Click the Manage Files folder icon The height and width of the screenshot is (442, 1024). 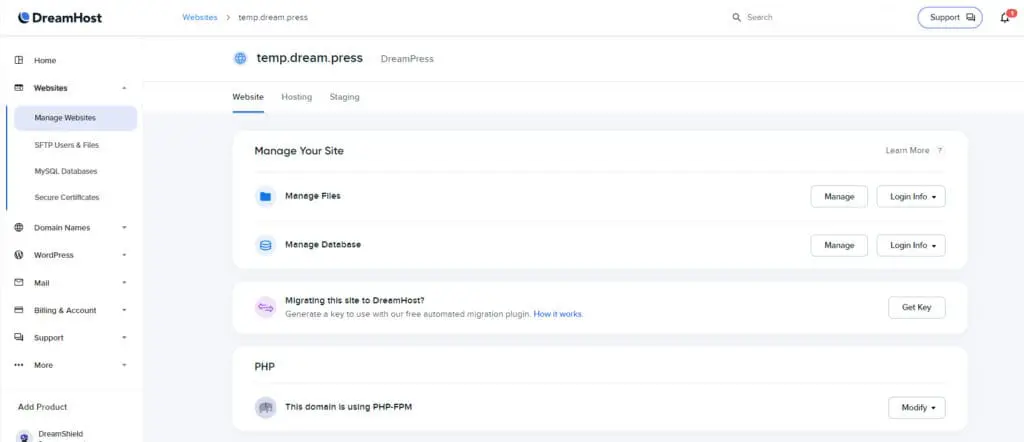[x=265, y=196]
